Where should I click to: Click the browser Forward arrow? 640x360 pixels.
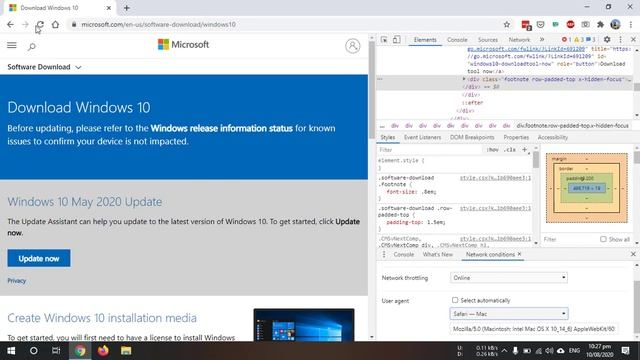click(25, 24)
